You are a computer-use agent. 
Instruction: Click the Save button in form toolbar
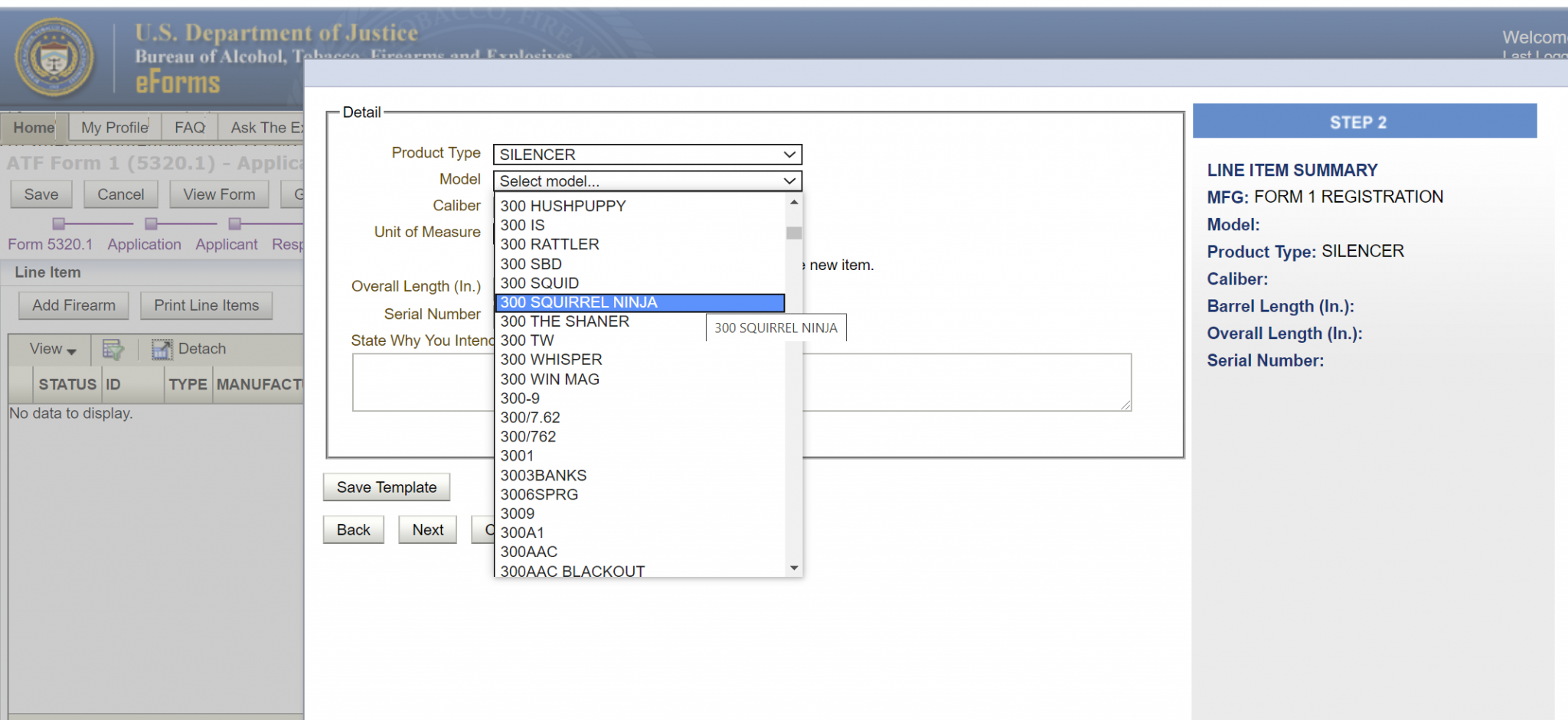click(41, 194)
